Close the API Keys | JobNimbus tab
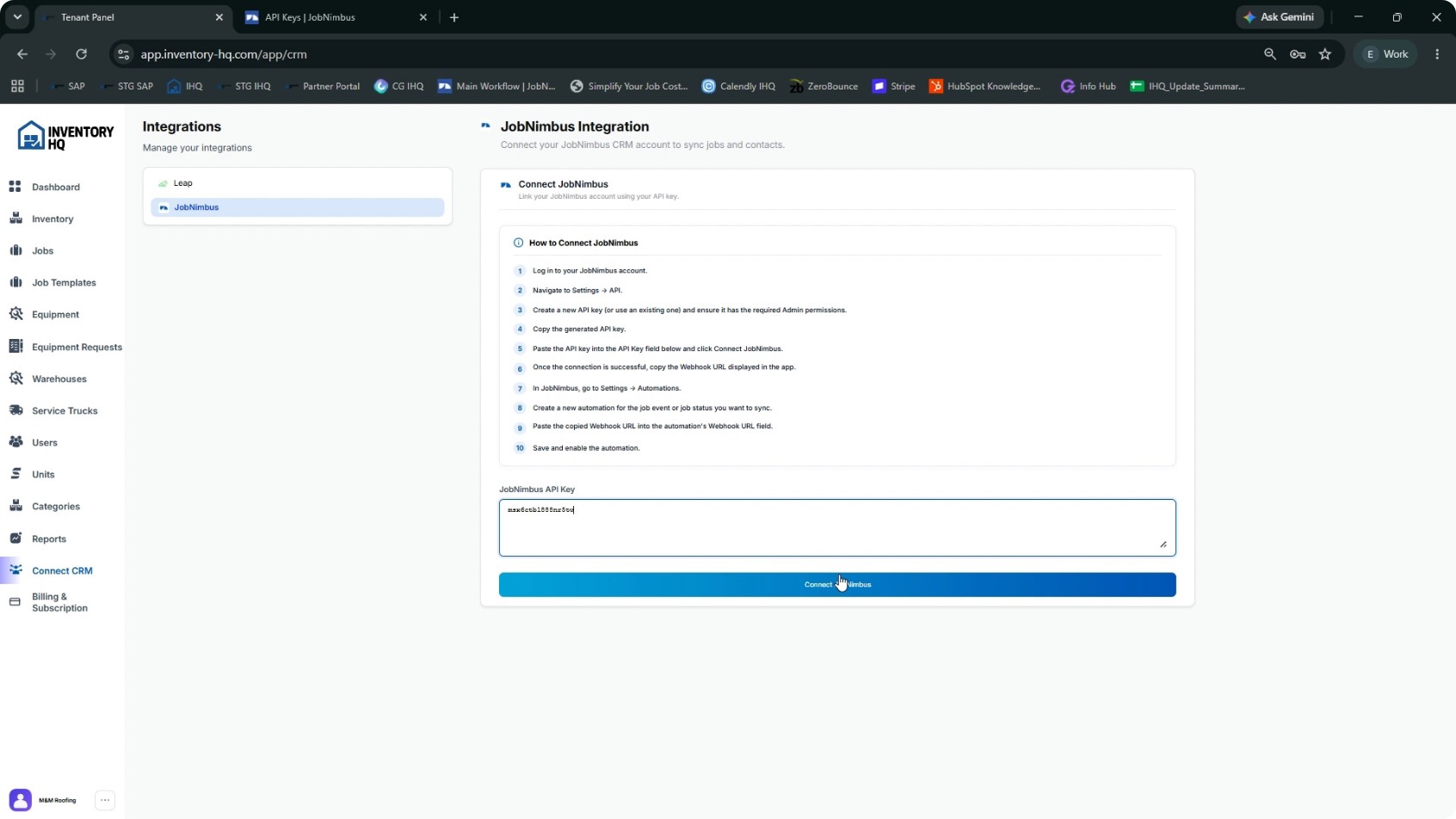Screen dimensions: 1456x819 click(x=423, y=17)
